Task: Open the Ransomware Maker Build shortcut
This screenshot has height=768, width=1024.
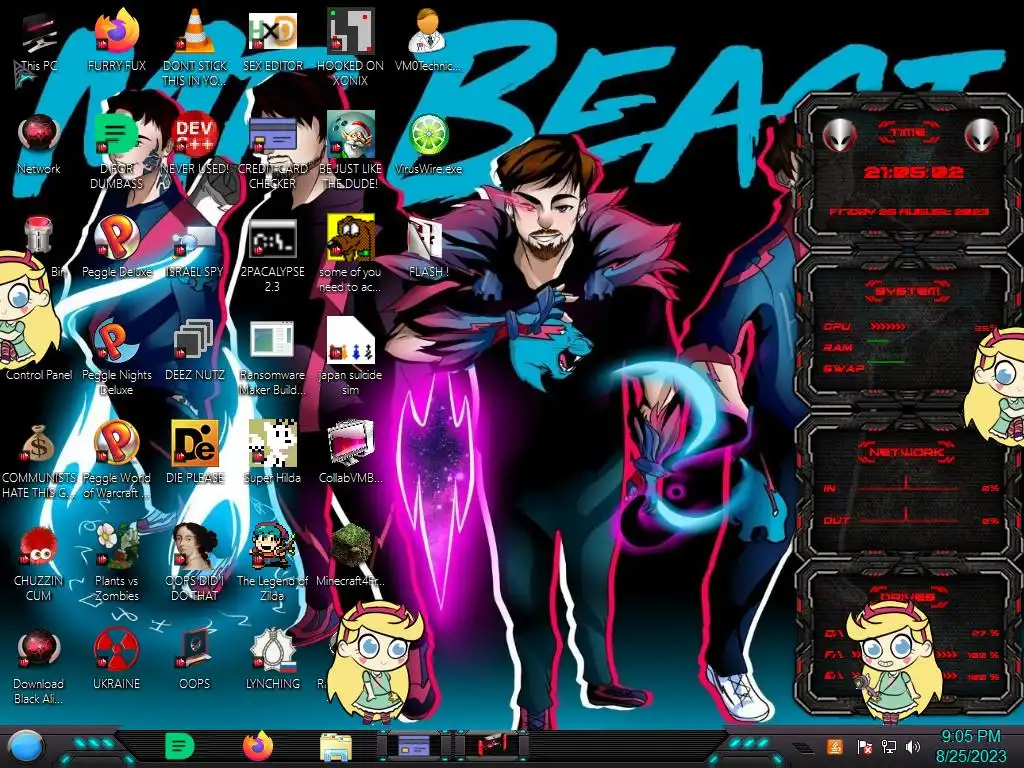Action: pyautogui.click(x=272, y=357)
